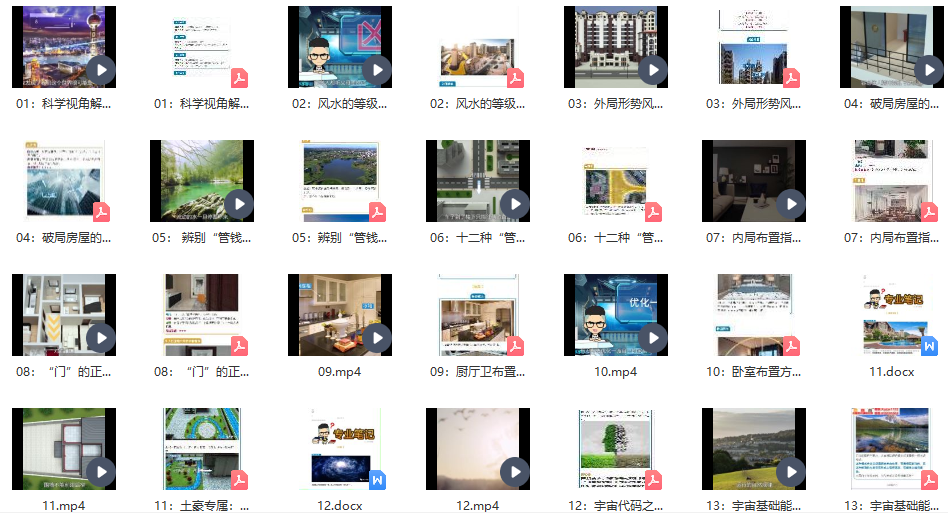
Task: Click the 09.mp4 file name text
Action: coord(339,372)
